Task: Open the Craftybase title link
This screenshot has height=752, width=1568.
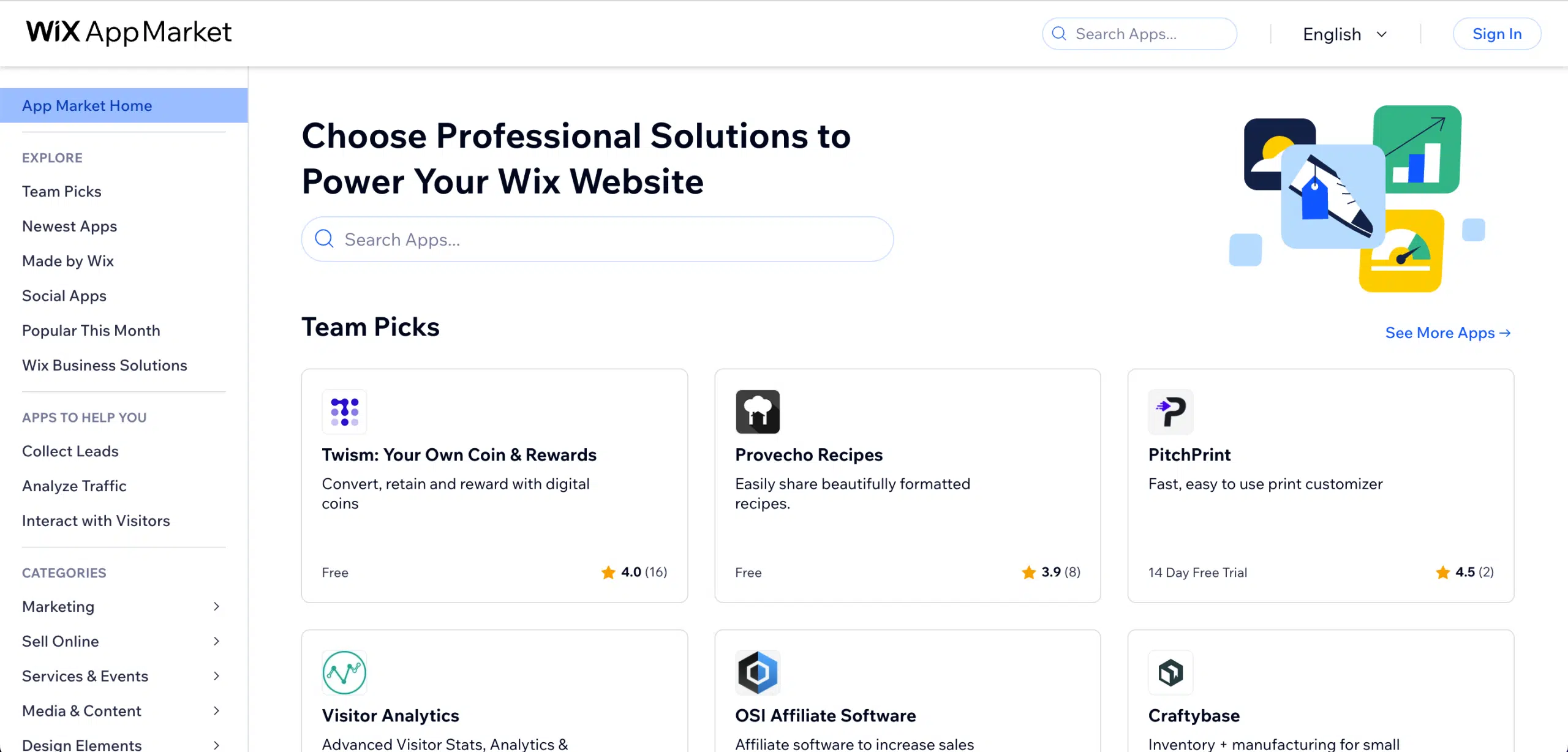Action: coord(1194,716)
